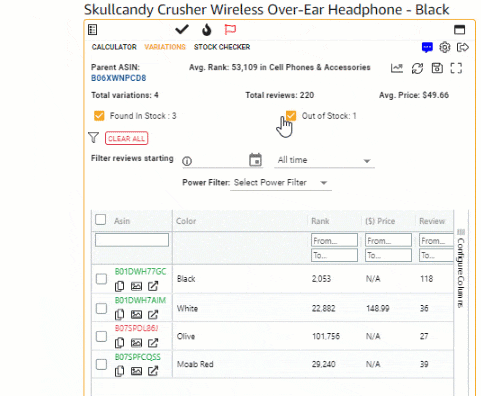Click the save data icon
The width and height of the screenshot is (481, 396).
(437, 68)
